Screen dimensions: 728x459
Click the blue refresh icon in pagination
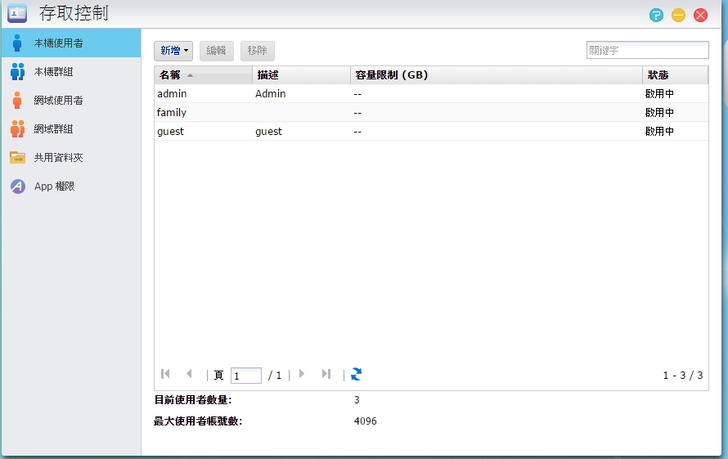(x=356, y=374)
